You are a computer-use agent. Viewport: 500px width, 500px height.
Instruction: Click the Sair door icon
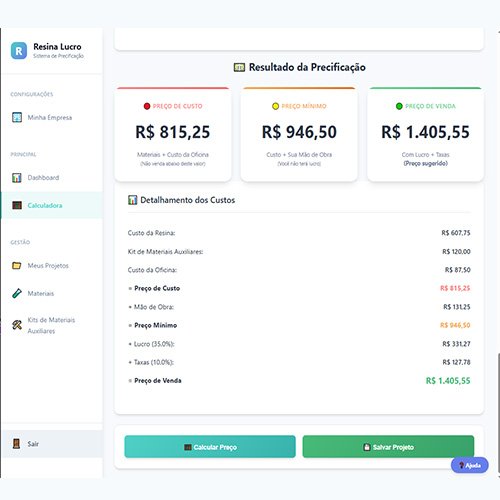click(x=16, y=444)
